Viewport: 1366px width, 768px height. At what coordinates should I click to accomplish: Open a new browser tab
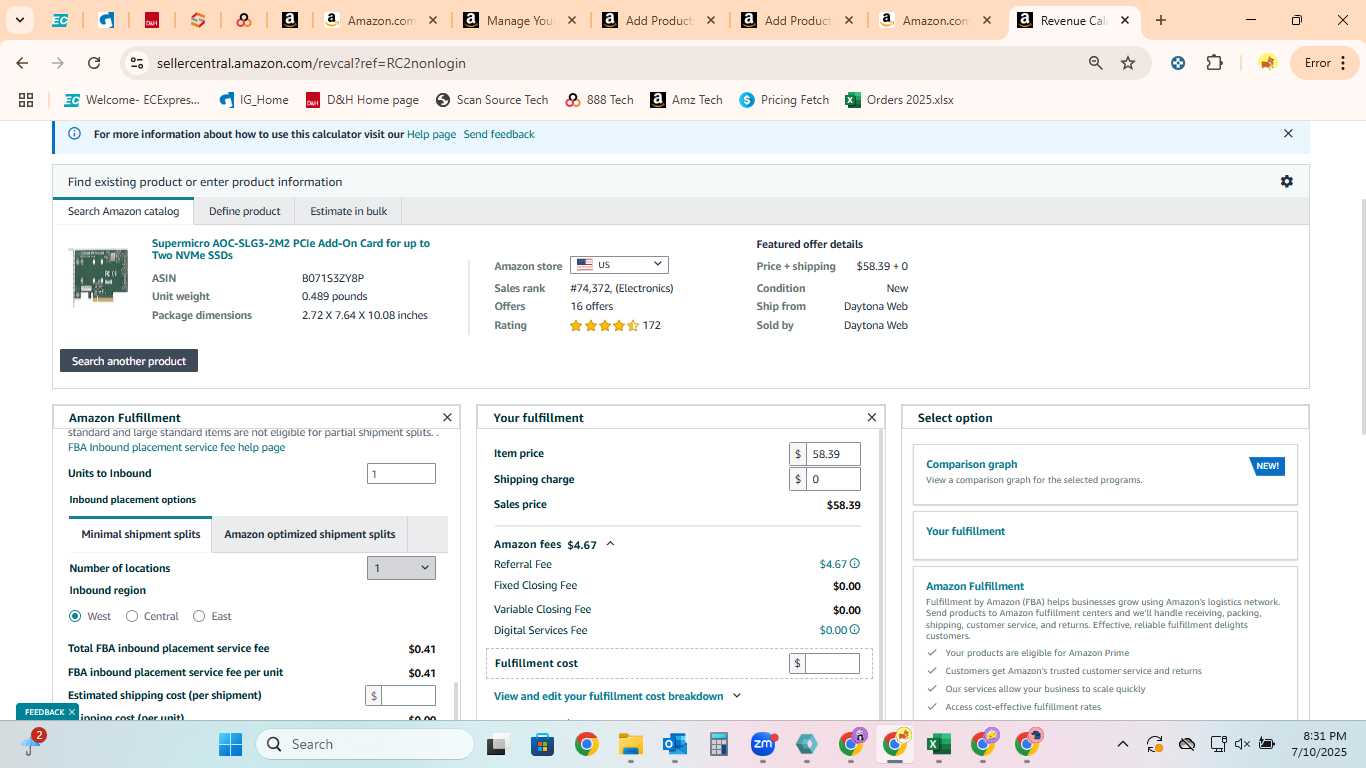(x=1160, y=20)
